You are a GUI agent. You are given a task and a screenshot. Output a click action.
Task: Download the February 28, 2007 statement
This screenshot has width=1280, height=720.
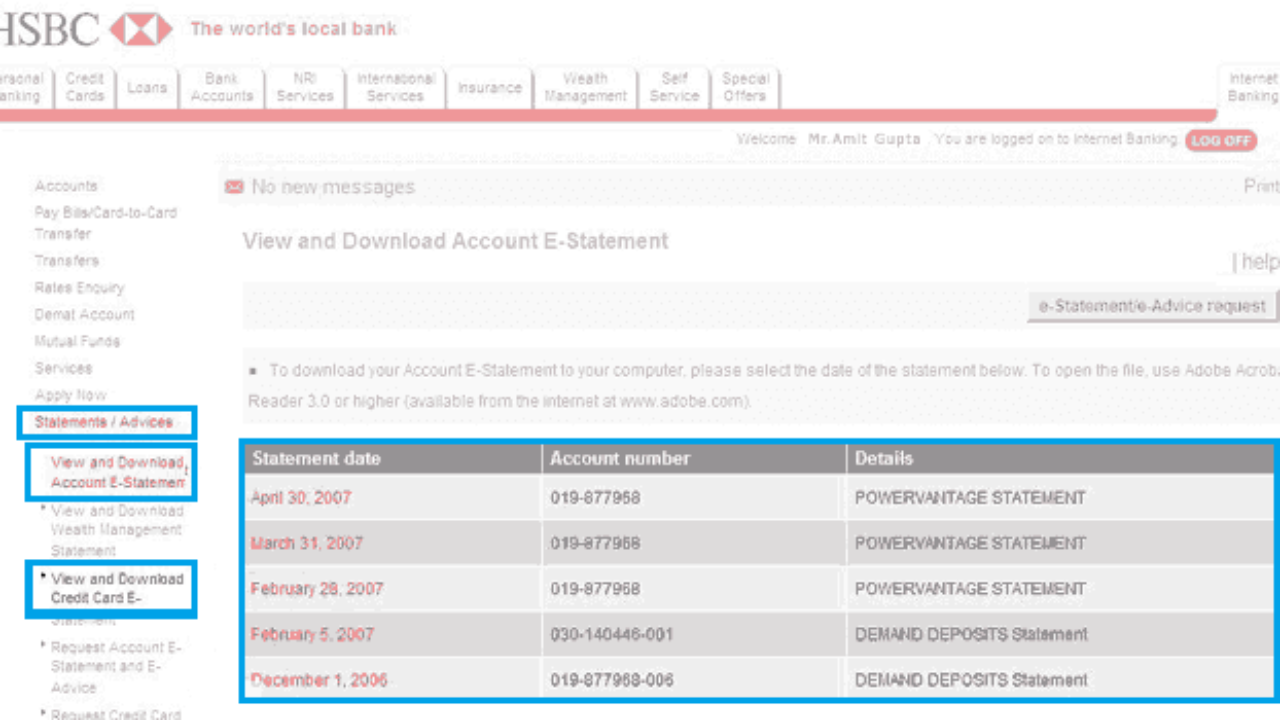(x=316, y=589)
